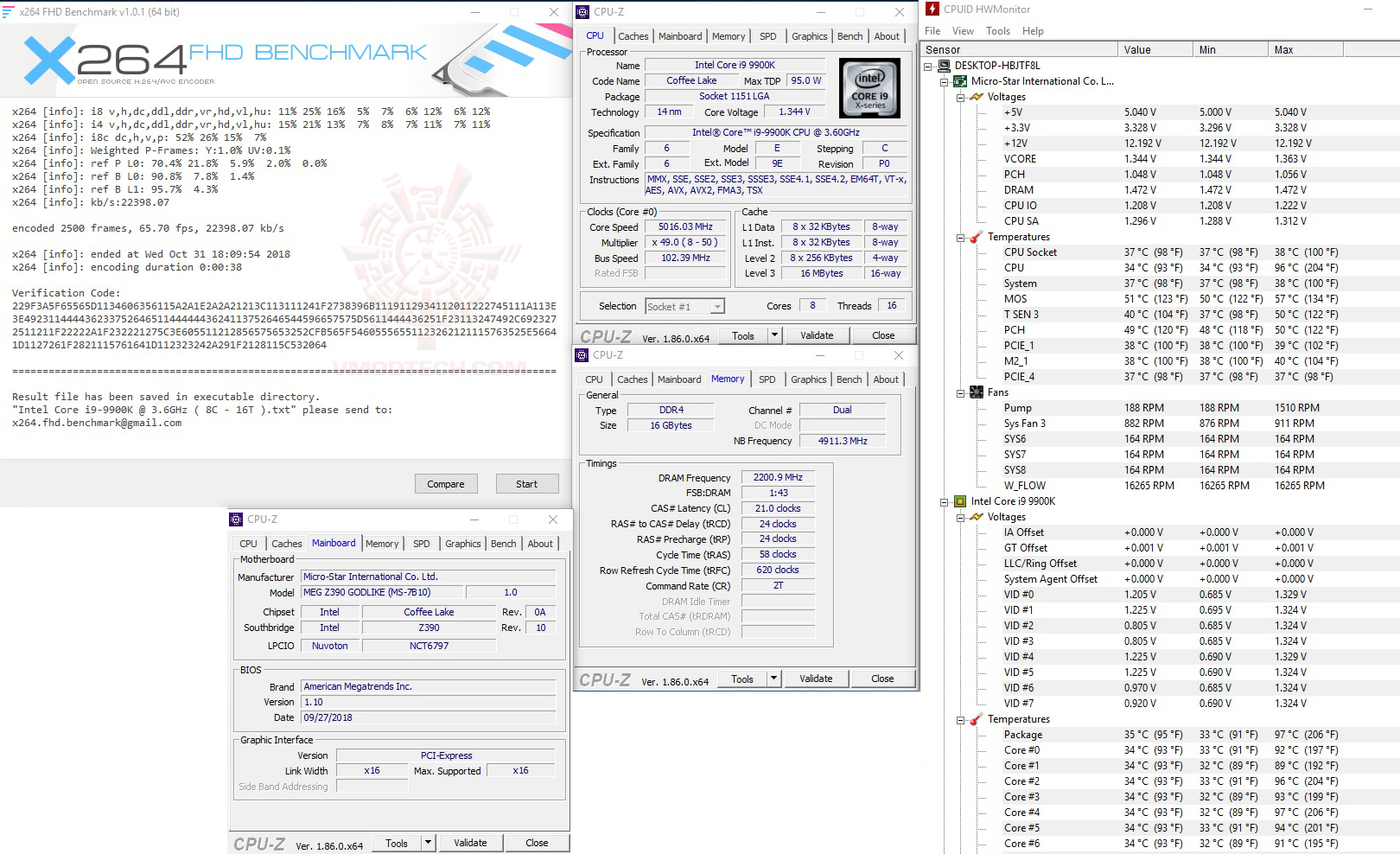Collapse the Voltages group under the motherboard
The width and height of the screenshot is (1400, 854).
[959, 97]
